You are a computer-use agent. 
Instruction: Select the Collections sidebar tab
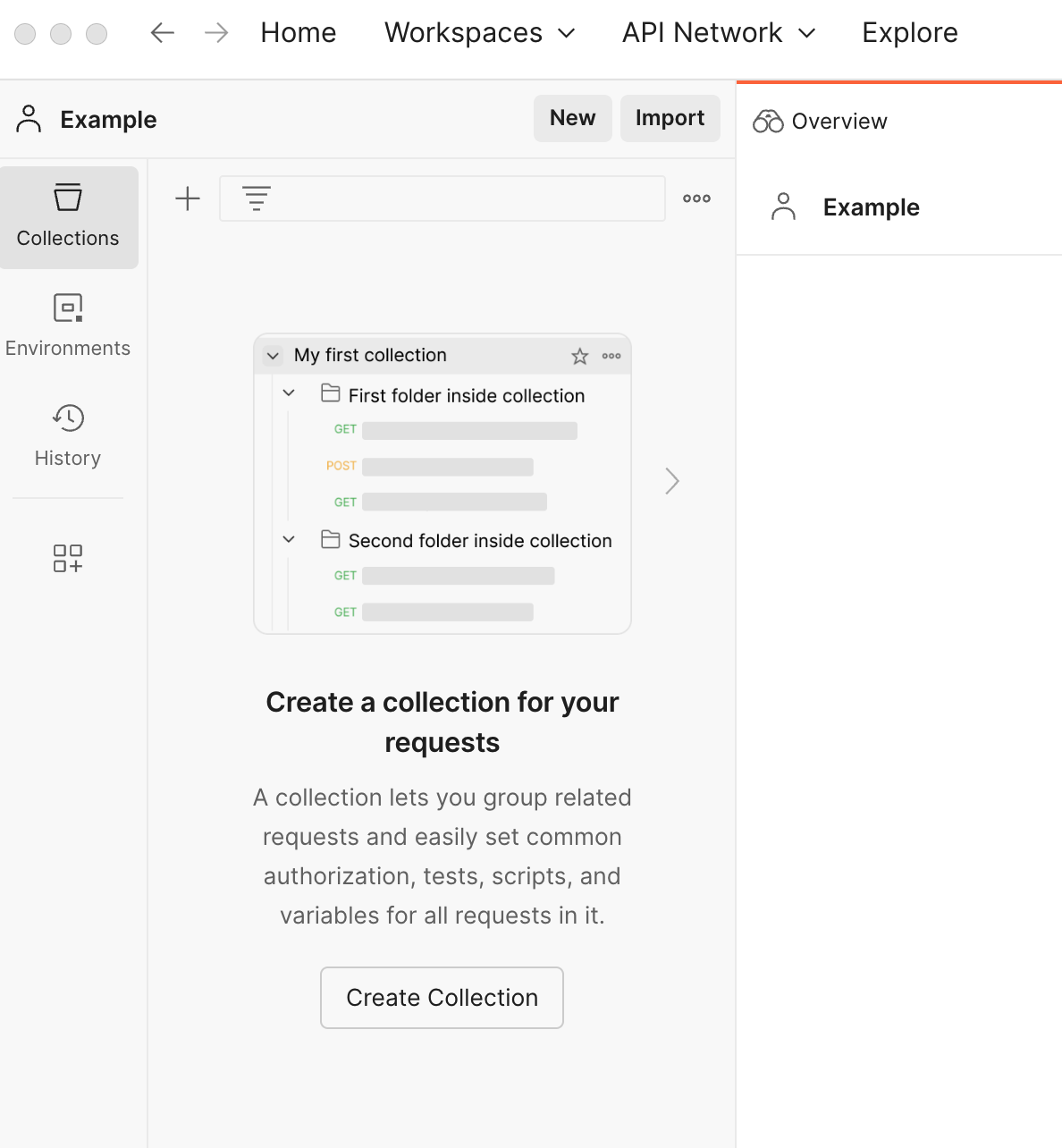click(68, 217)
